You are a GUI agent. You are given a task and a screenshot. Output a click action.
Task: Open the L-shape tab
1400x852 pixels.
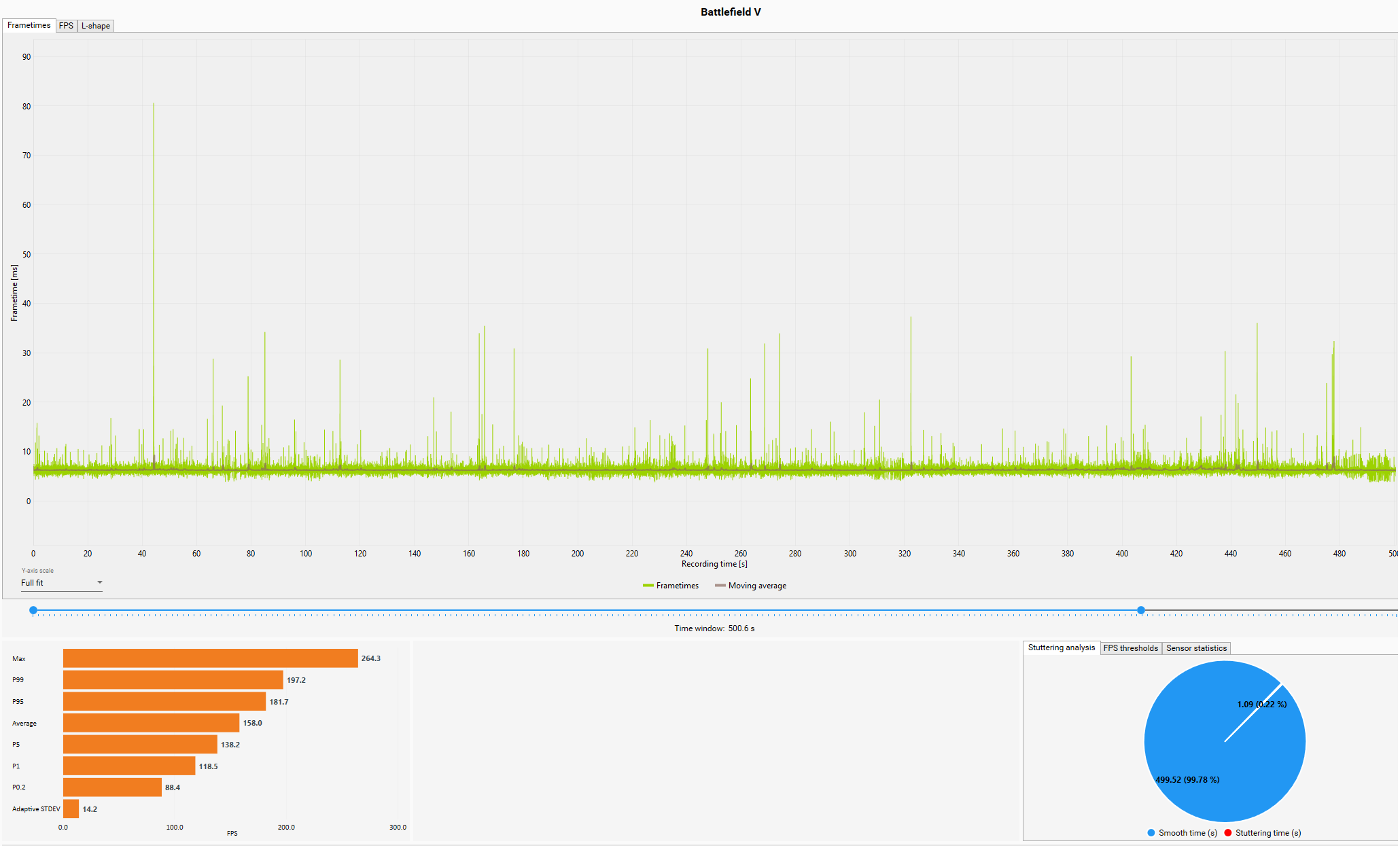tap(95, 26)
